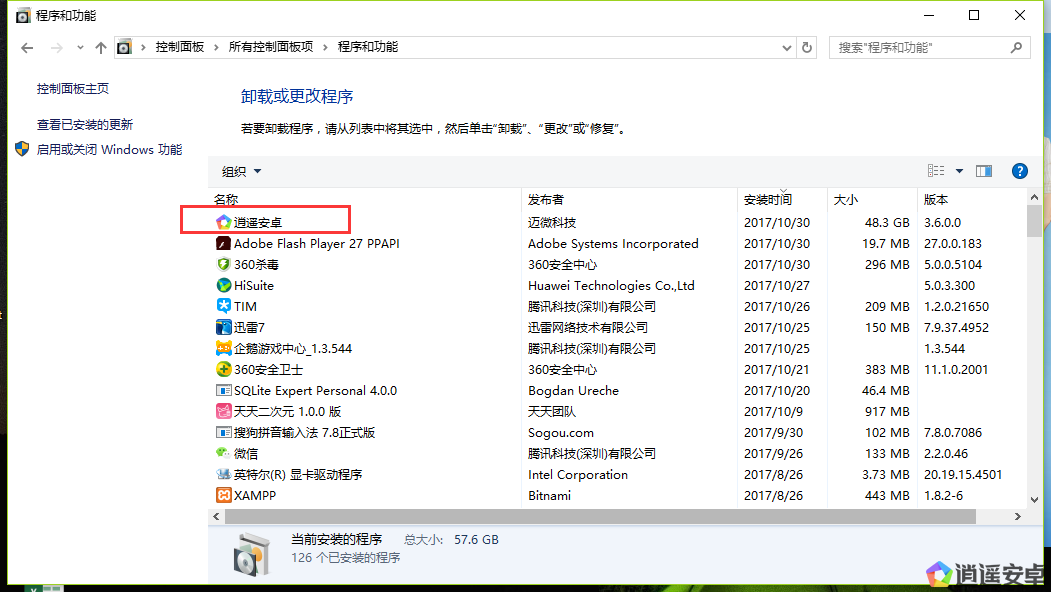This screenshot has height=592, width=1051.
Task: Toggle the preview pane button
Action: point(984,171)
